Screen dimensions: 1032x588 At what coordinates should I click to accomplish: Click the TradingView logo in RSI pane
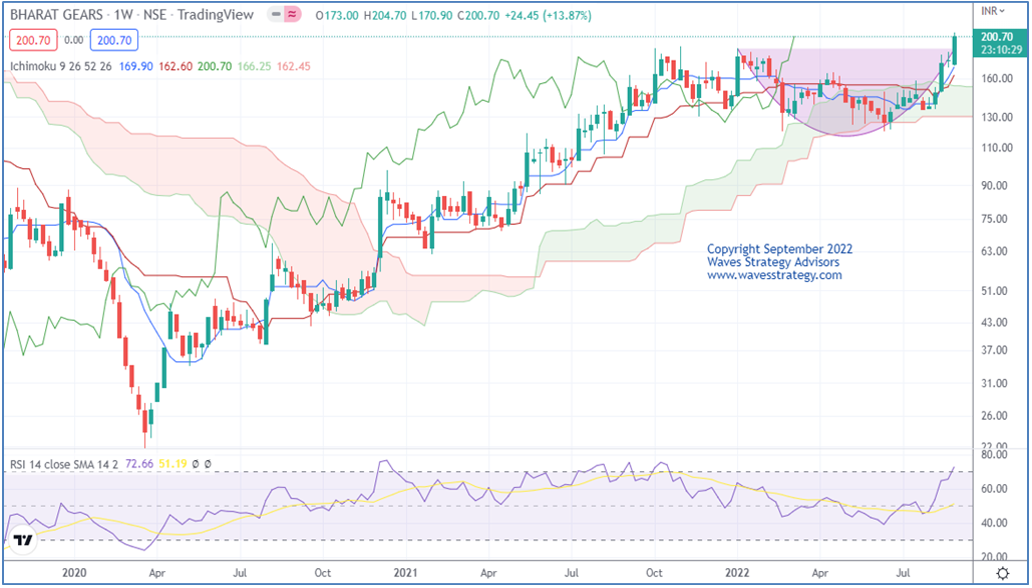tap(24, 541)
